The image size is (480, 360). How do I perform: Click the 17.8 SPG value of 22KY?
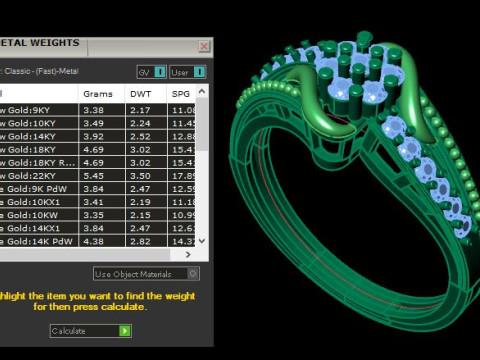(183, 176)
